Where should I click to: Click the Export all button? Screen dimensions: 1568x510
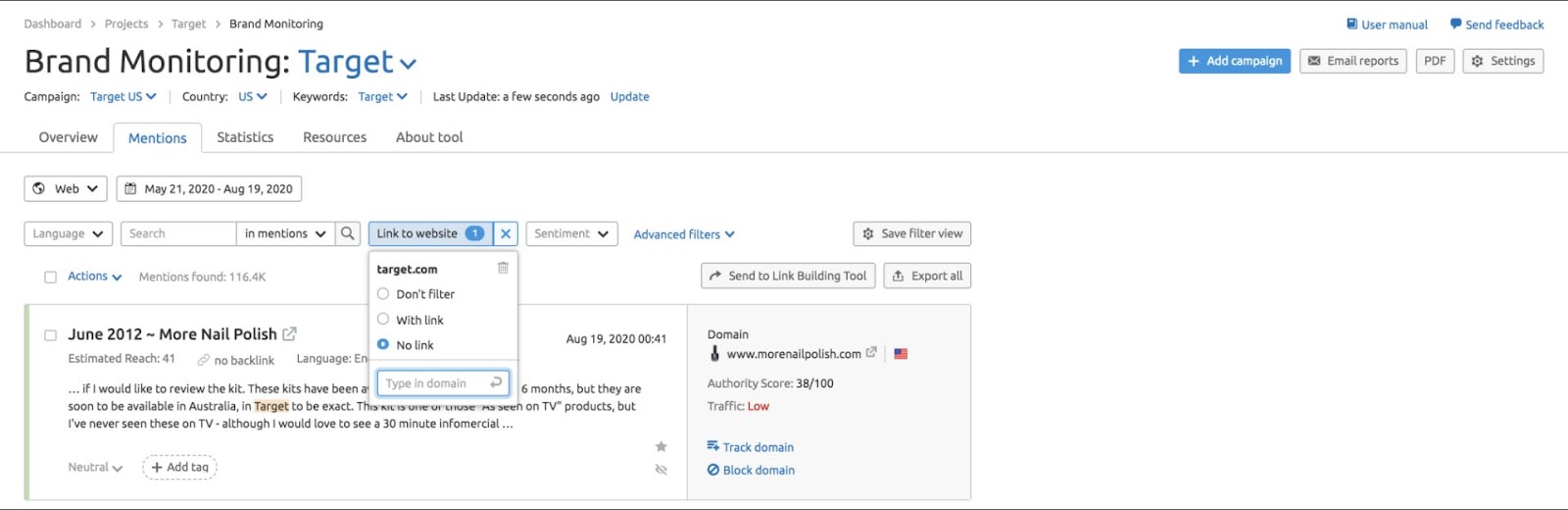[x=927, y=276]
